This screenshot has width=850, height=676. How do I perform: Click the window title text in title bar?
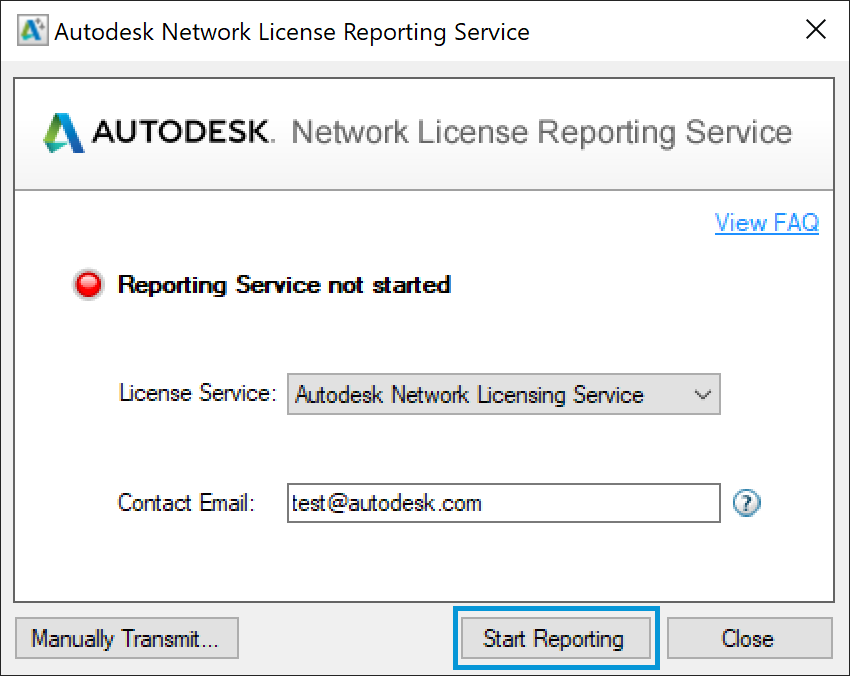(291, 31)
